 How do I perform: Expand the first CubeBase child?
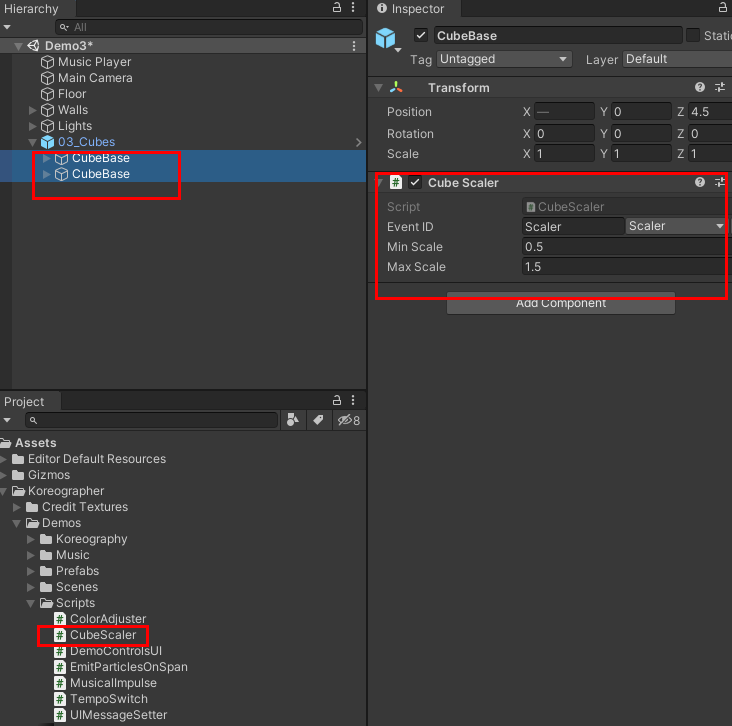tap(46, 158)
